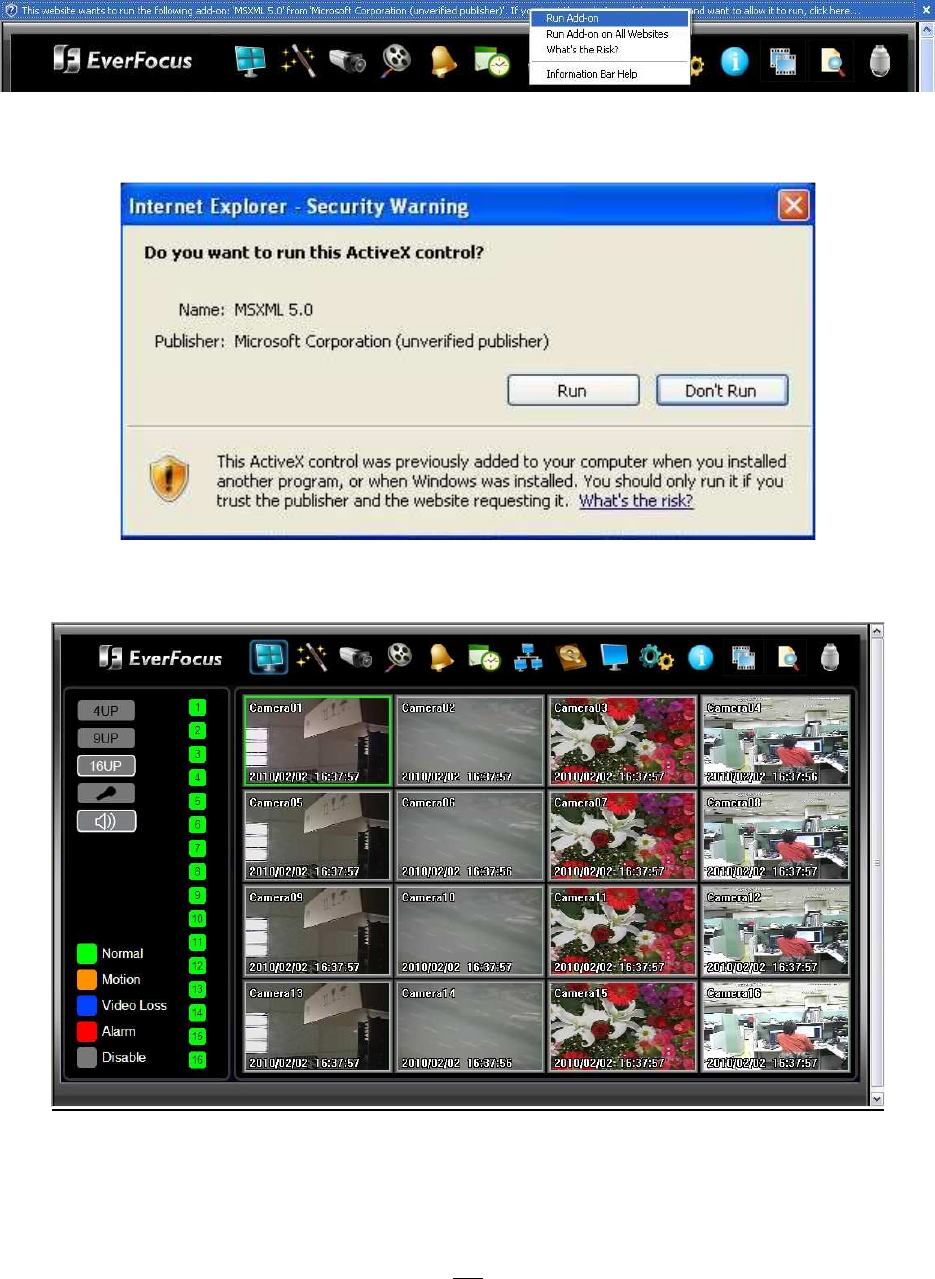Viewport: 935px width, 1279px height.
Task: Click blue information icon in lower toolbar
Action: click(x=701, y=657)
